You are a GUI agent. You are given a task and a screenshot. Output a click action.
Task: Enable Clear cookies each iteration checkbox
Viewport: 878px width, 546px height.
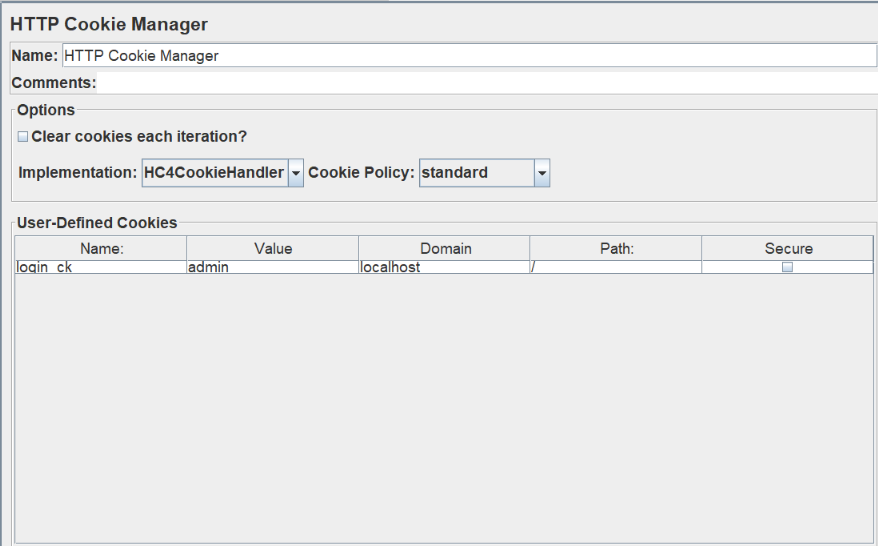tap(23, 137)
